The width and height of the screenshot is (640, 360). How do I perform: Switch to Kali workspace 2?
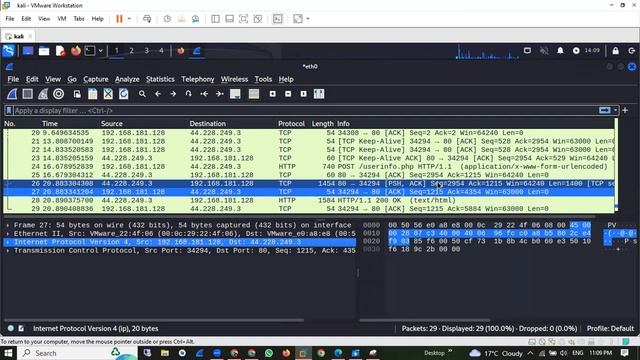131,51
